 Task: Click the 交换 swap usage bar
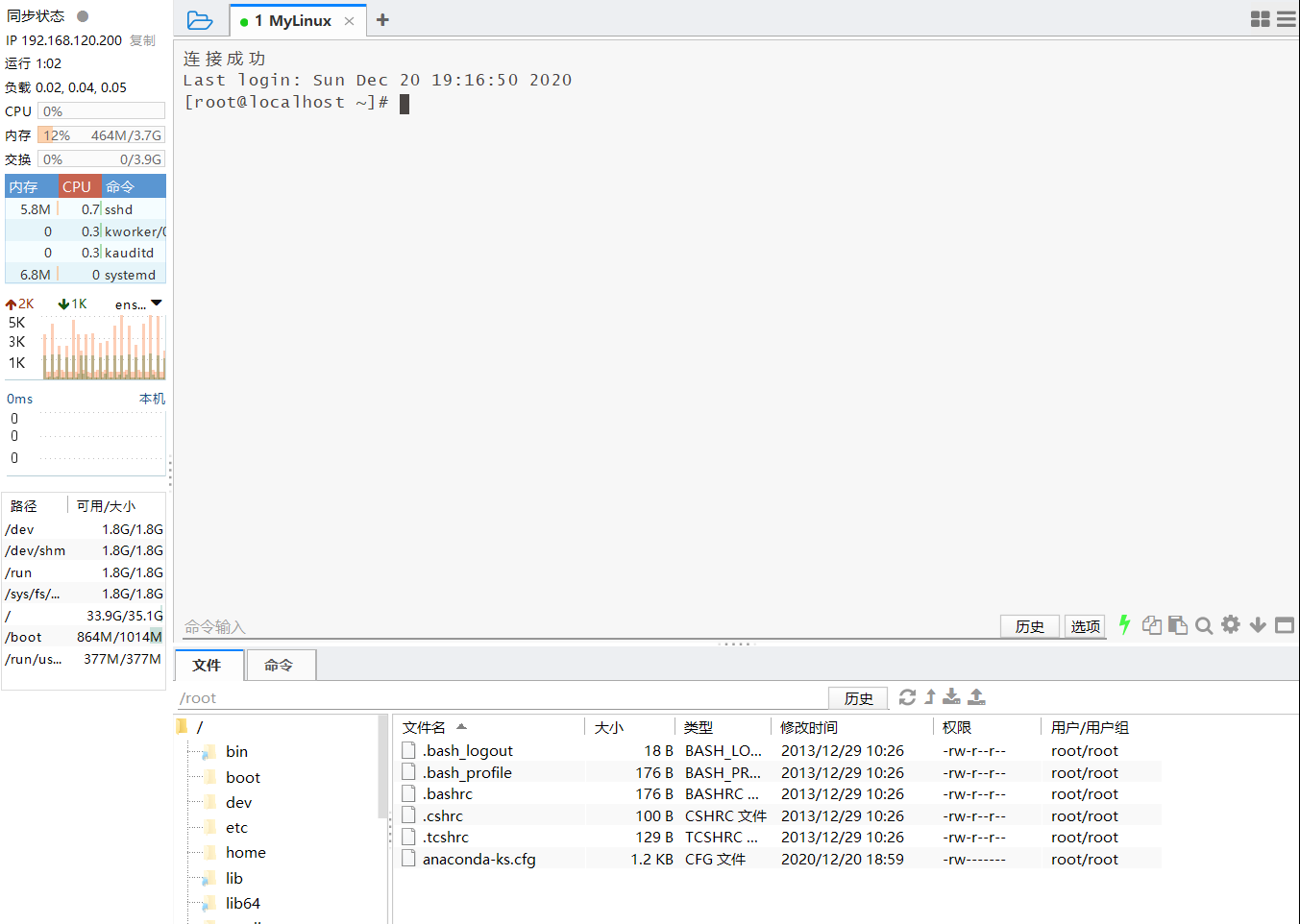(102, 159)
